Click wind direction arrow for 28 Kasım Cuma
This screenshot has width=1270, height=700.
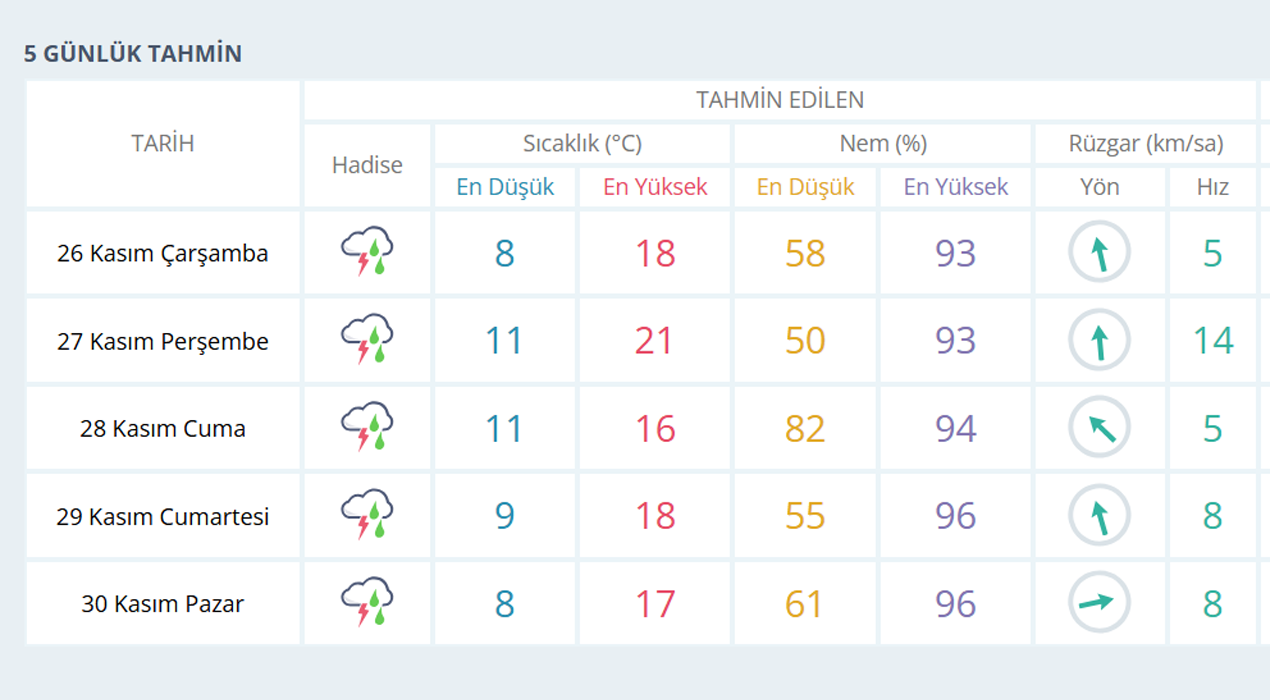(1099, 428)
